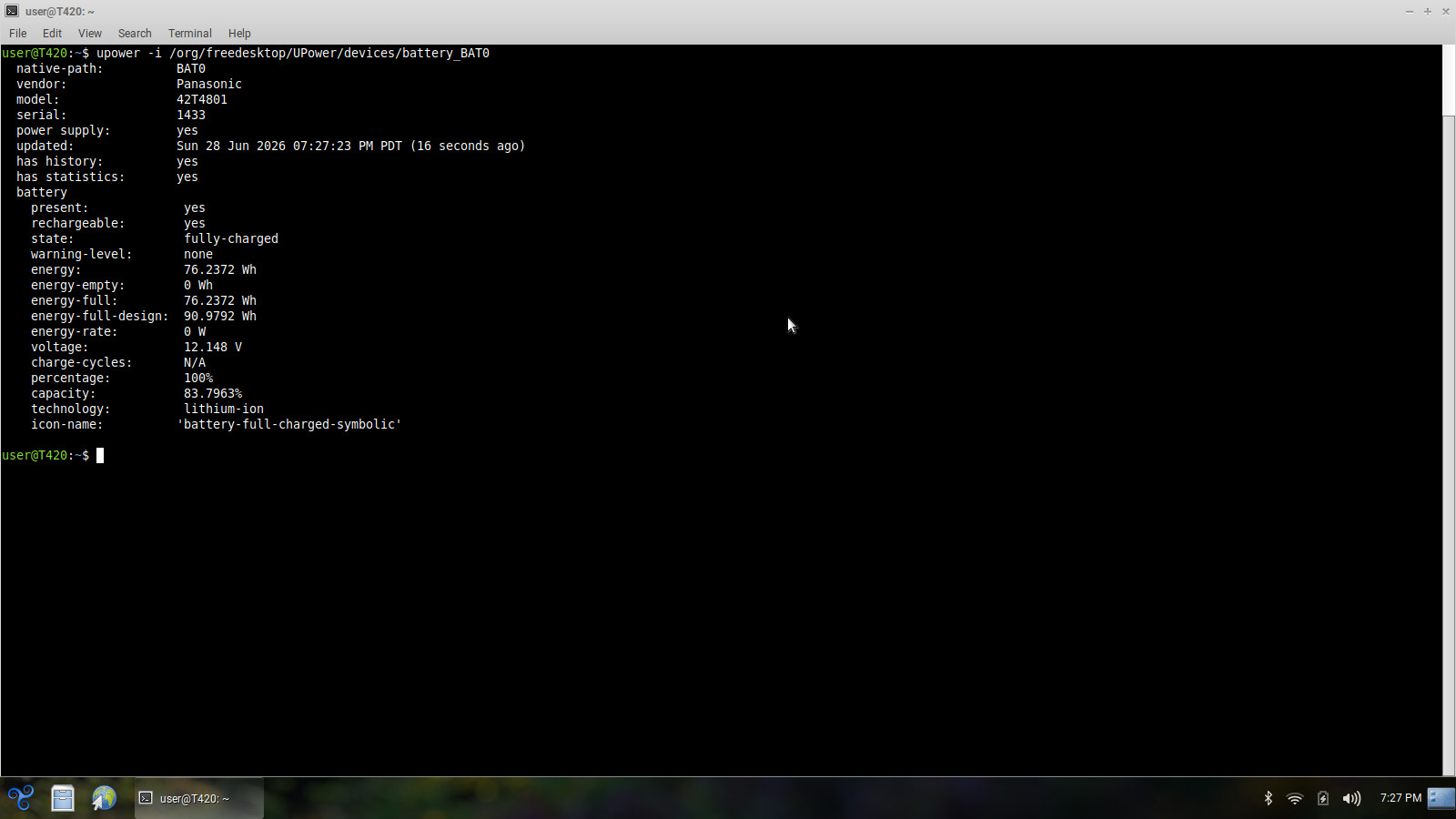Click the charge-cycles value 'N/A'

195,362
